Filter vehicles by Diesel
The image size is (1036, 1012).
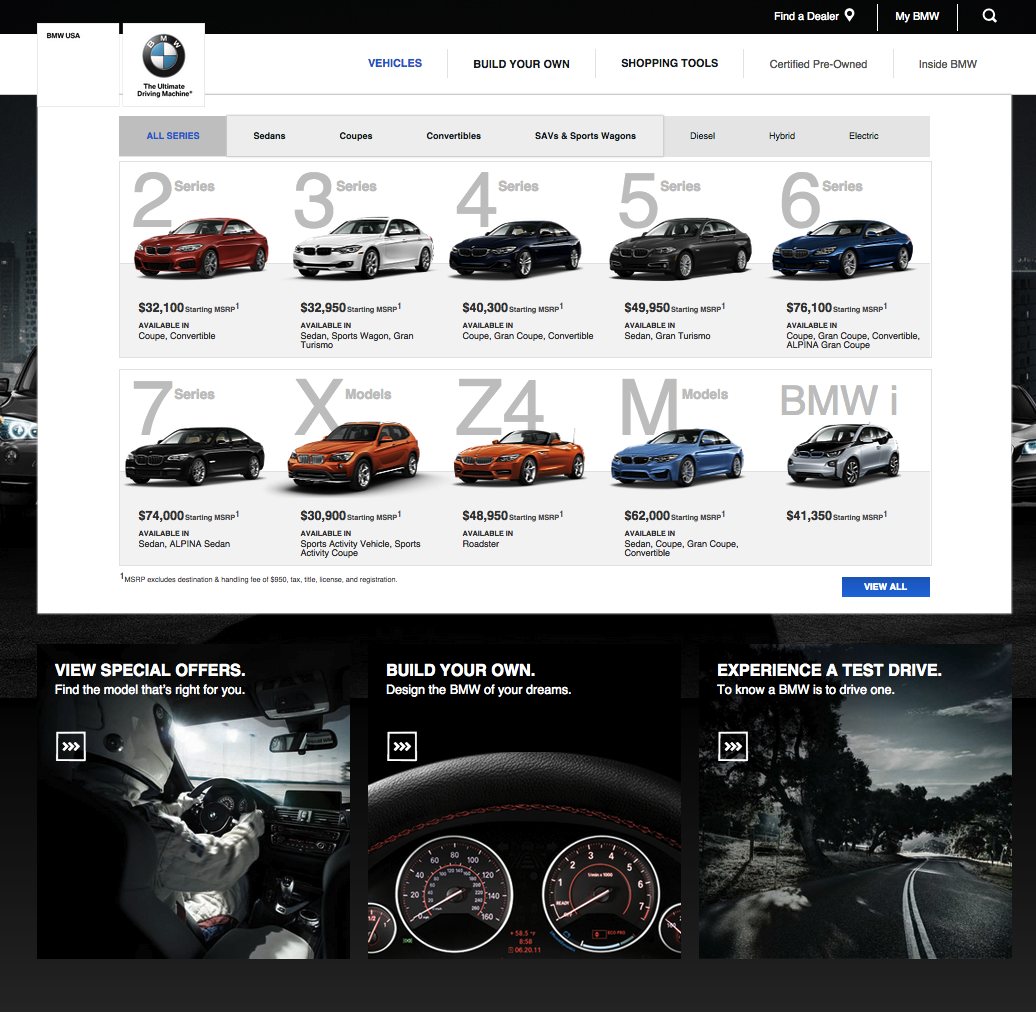pyautogui.click(x=702, y=136)
